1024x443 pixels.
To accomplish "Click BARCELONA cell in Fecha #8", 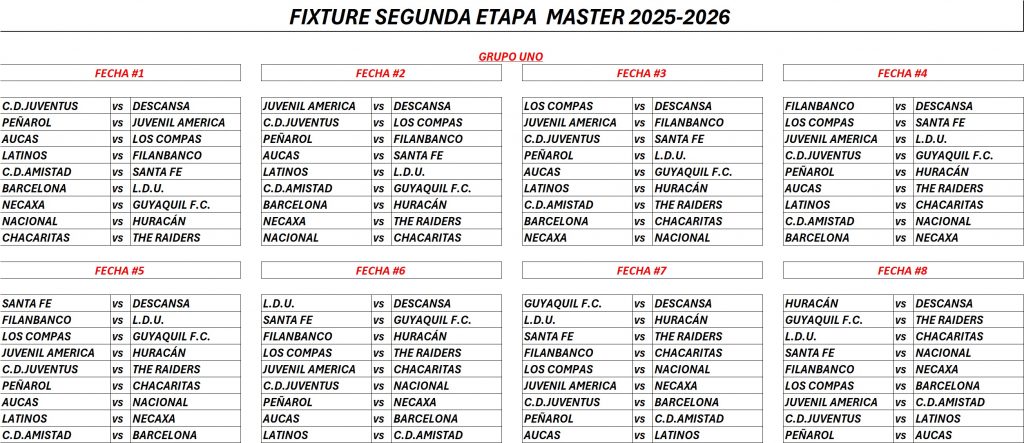I will click(968, 386).
